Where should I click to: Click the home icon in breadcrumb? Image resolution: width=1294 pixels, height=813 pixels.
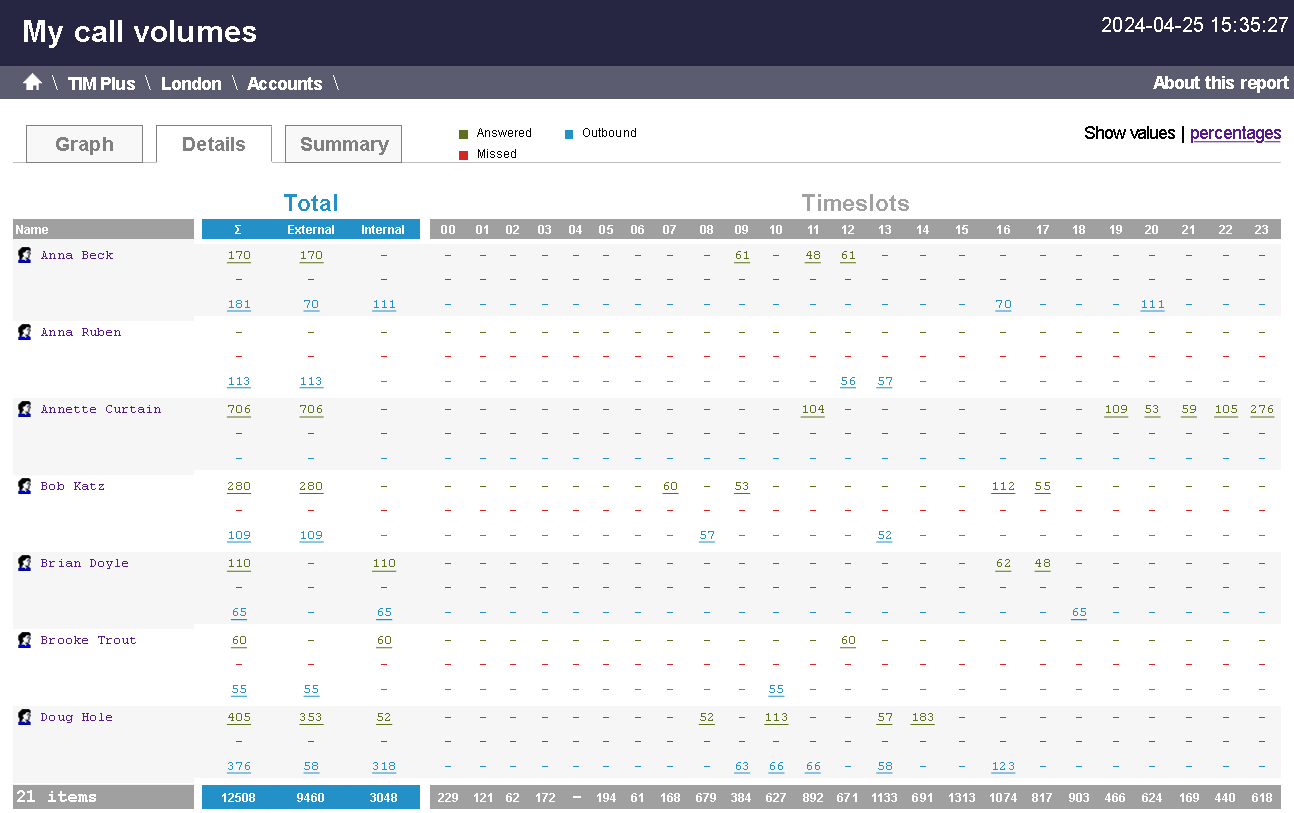(32, 82)
